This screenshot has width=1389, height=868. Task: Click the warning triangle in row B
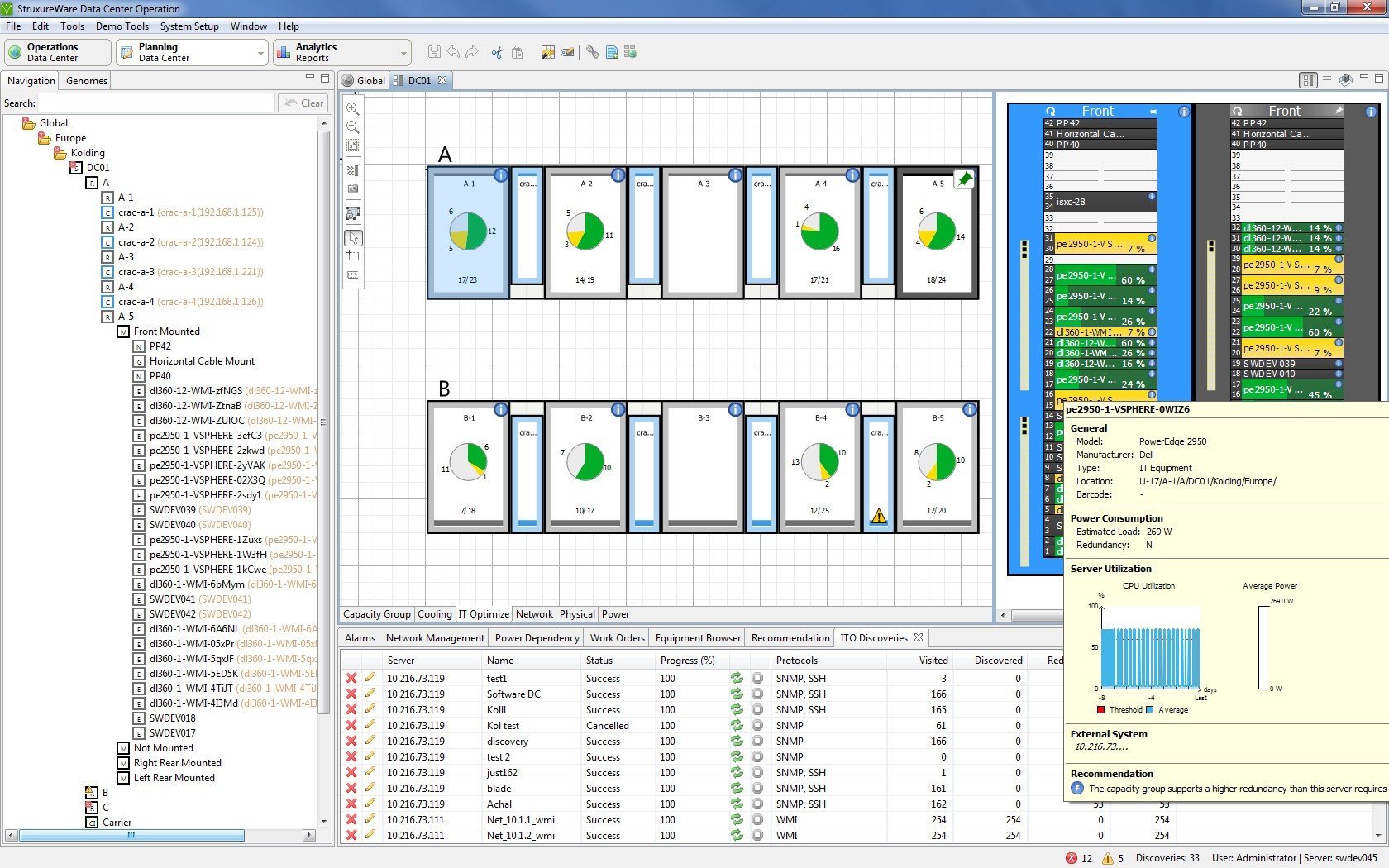pos(878,517)
